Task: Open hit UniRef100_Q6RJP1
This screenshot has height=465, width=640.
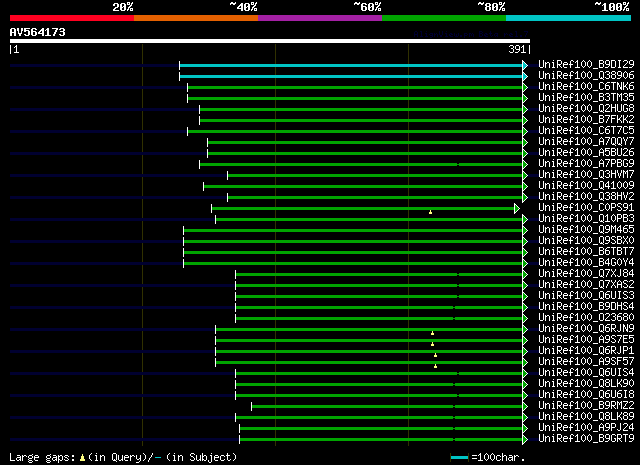Action: click(586, 351)
